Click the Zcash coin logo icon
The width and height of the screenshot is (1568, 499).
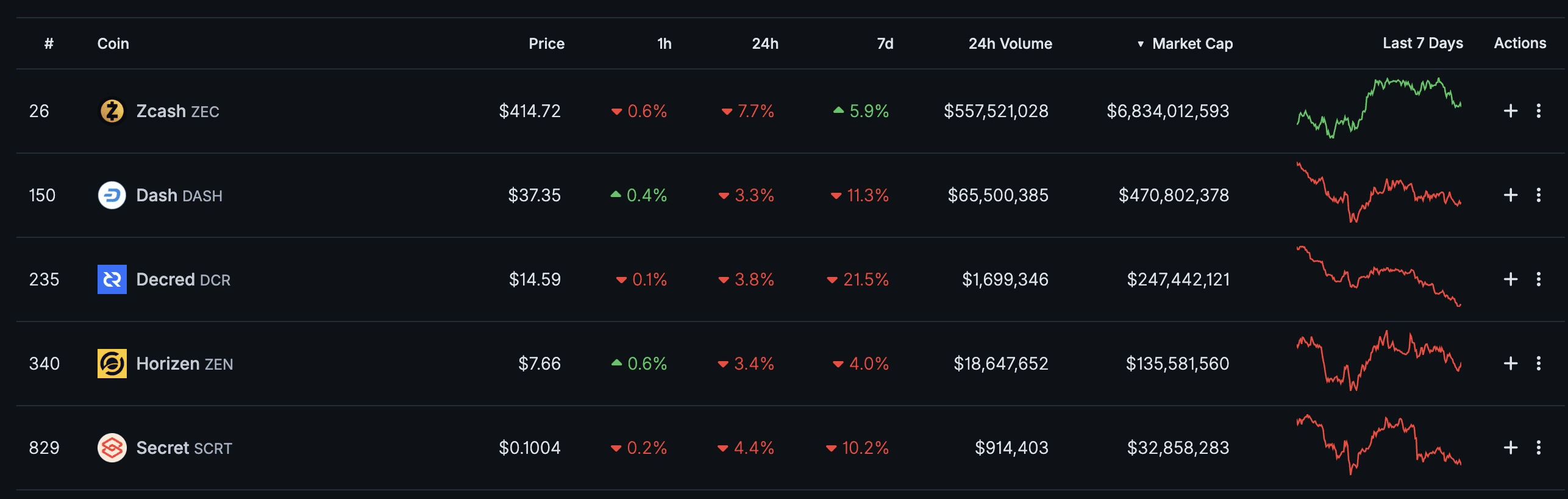pos(112,111)
